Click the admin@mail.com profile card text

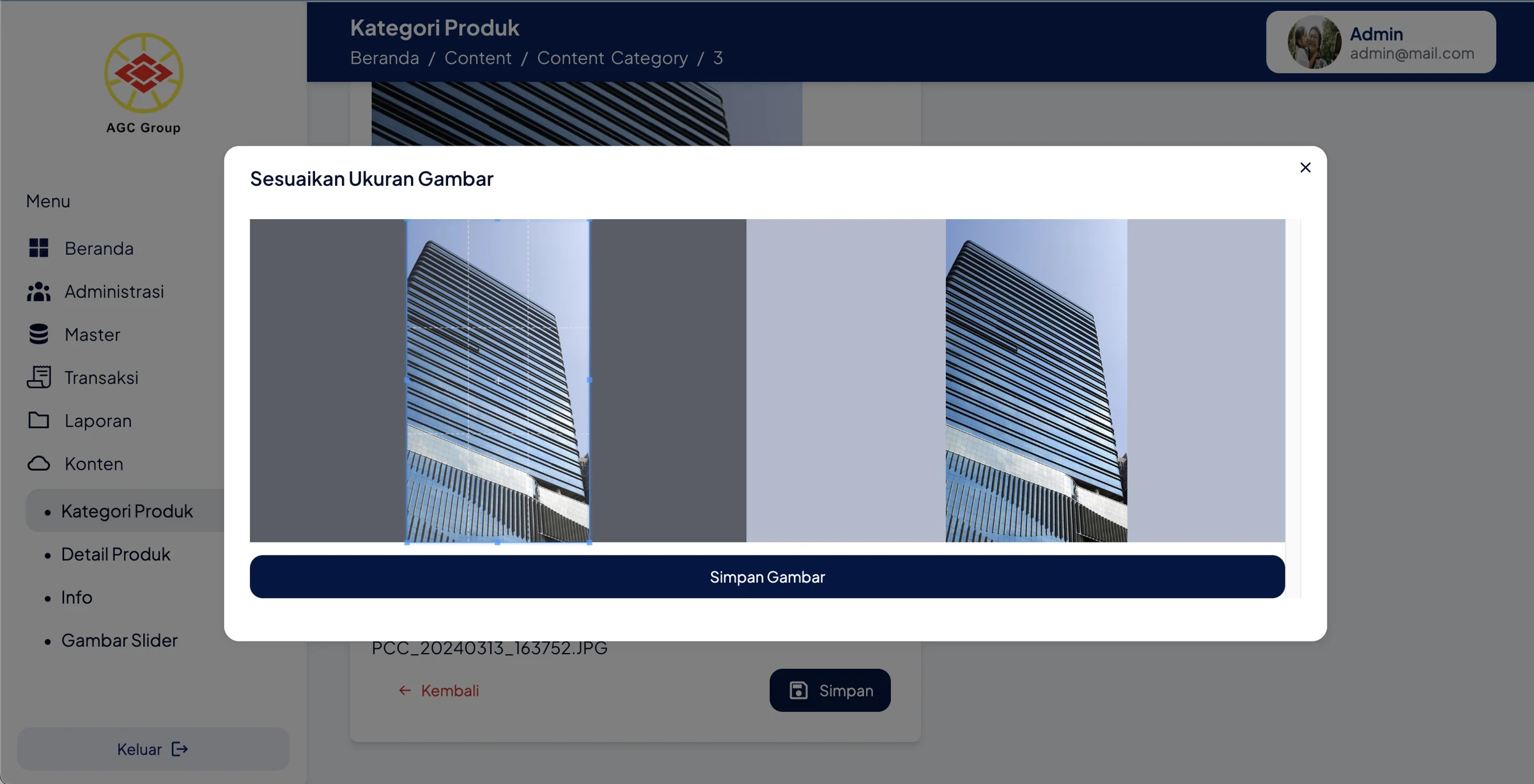[x=1412, y=54]
